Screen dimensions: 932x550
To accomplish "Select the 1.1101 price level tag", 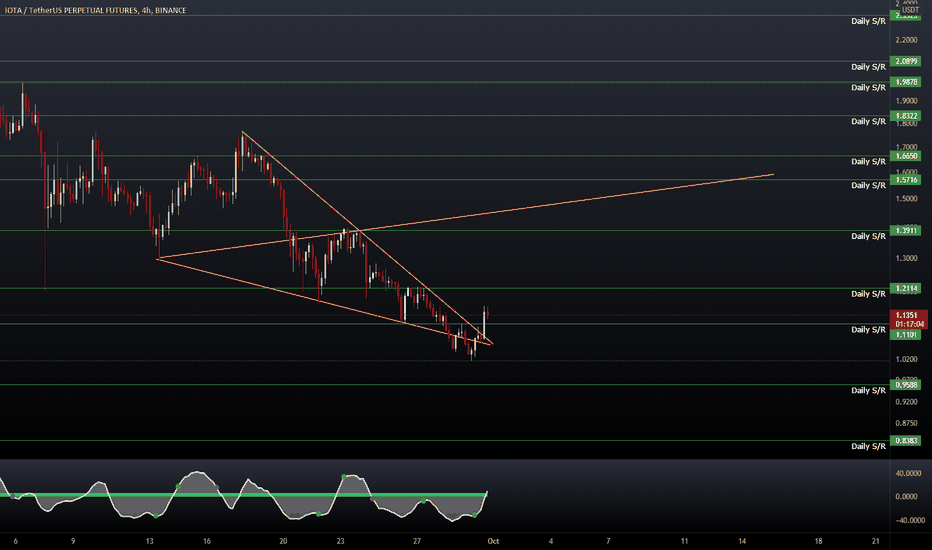I will [x=905, y=335].
